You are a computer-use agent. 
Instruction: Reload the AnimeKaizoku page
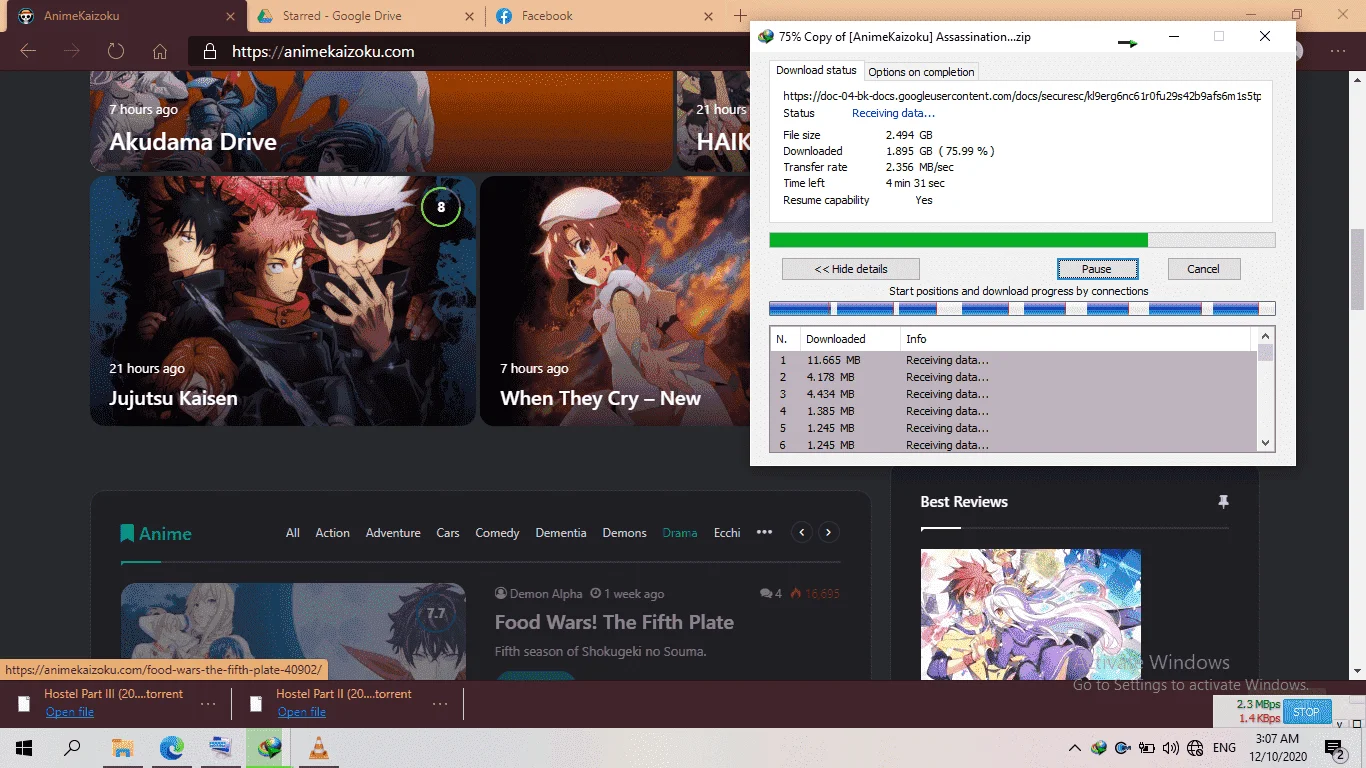point(116,51)
